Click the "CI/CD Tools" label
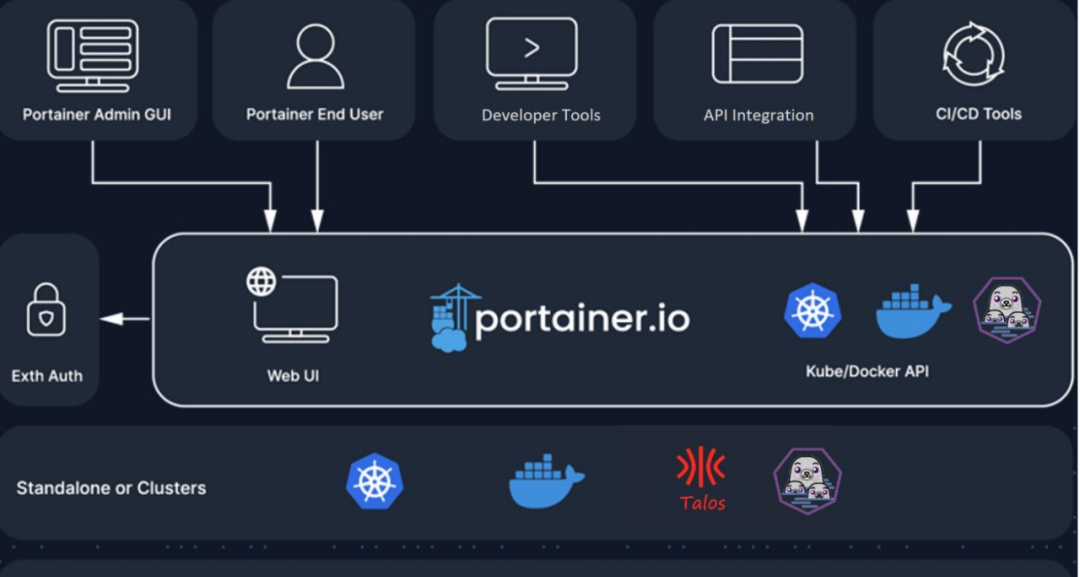This screenshot has width=1080, height=577. point(979,114)
